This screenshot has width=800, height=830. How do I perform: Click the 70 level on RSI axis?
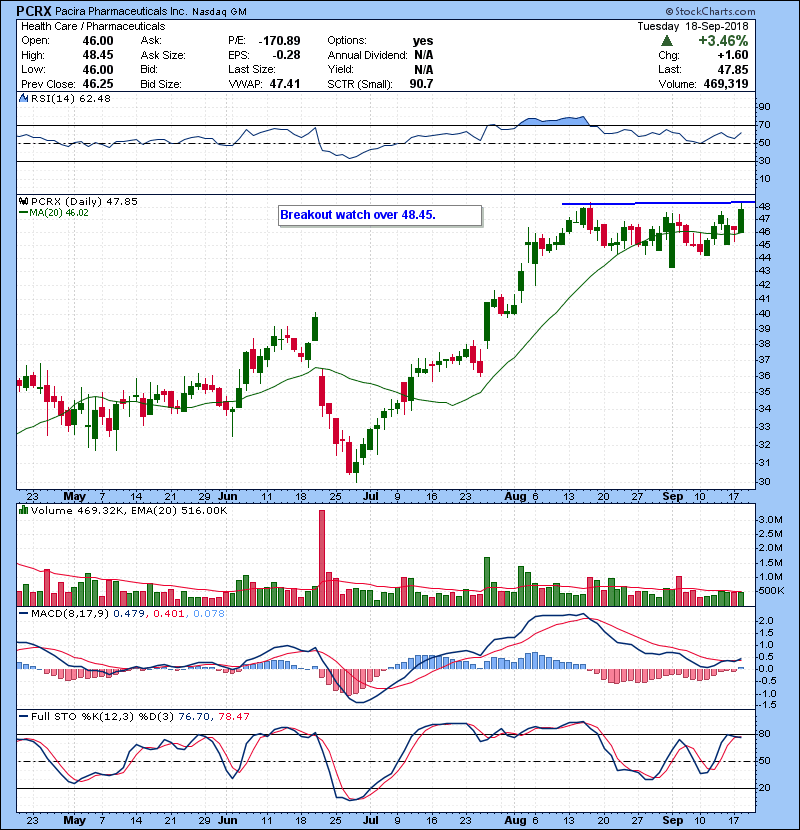tap(764, 125)
